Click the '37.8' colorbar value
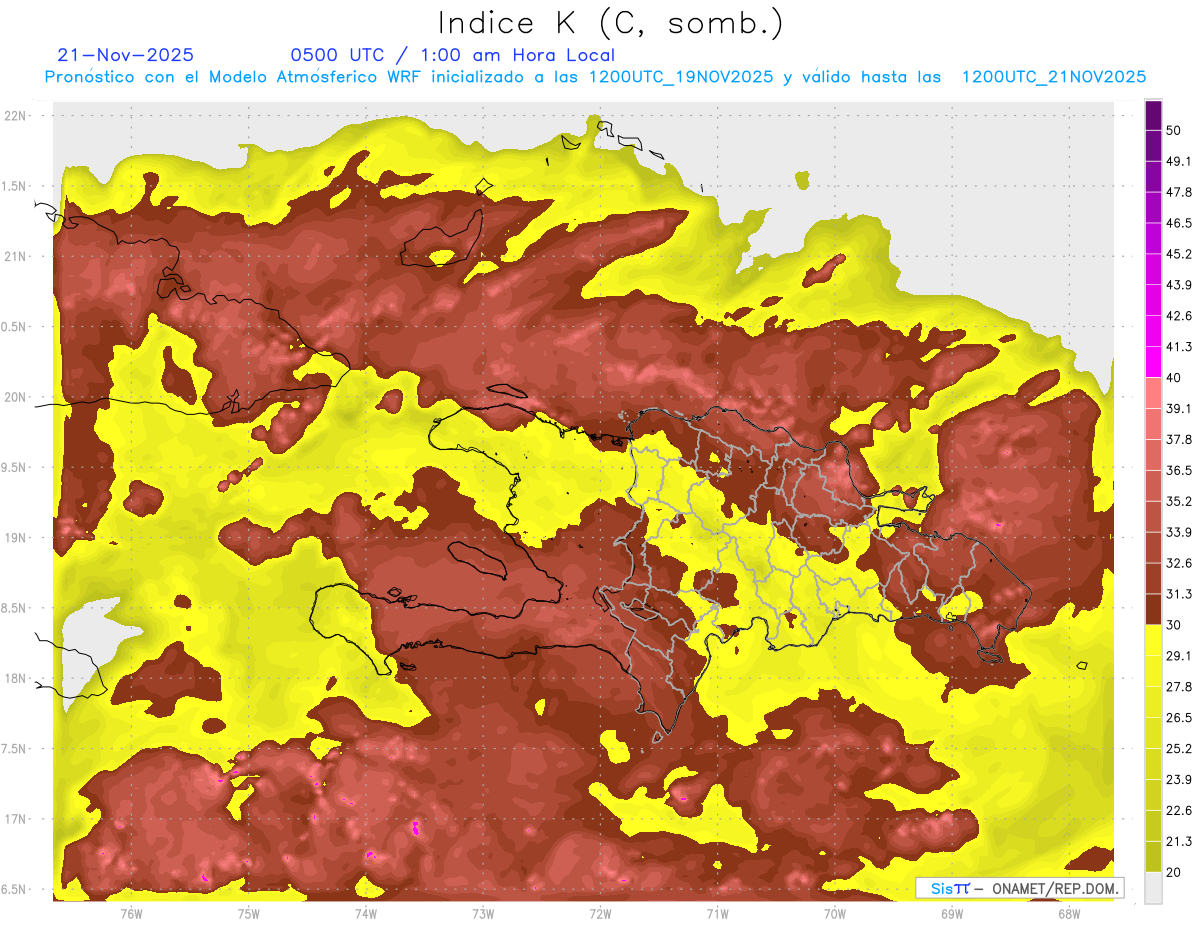 pos(1178,440)
